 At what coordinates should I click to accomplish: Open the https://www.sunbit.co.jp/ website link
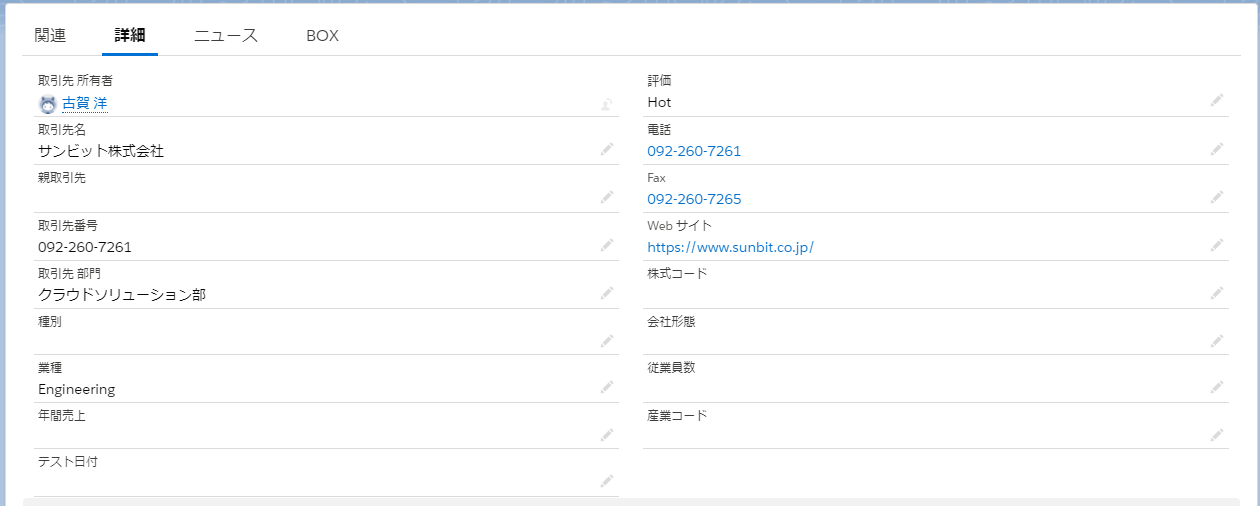(730, 247)
